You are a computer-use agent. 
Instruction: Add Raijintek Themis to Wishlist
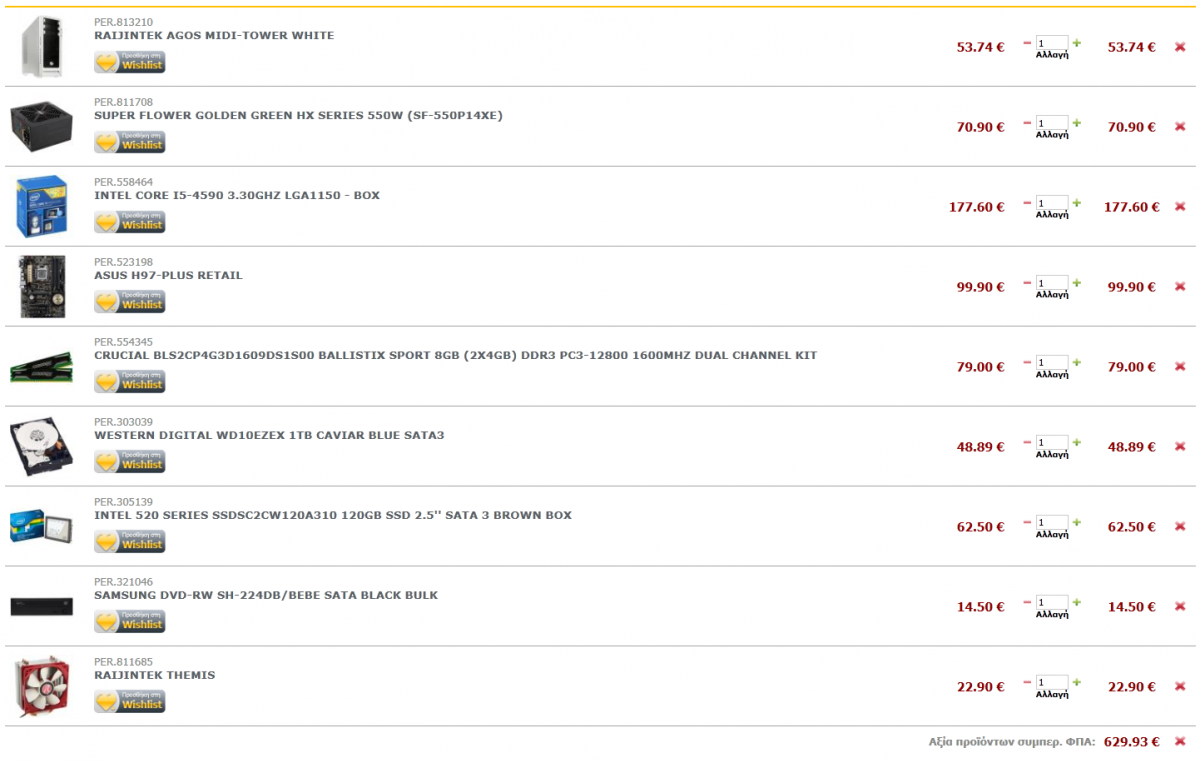click(x=130, y=702)
